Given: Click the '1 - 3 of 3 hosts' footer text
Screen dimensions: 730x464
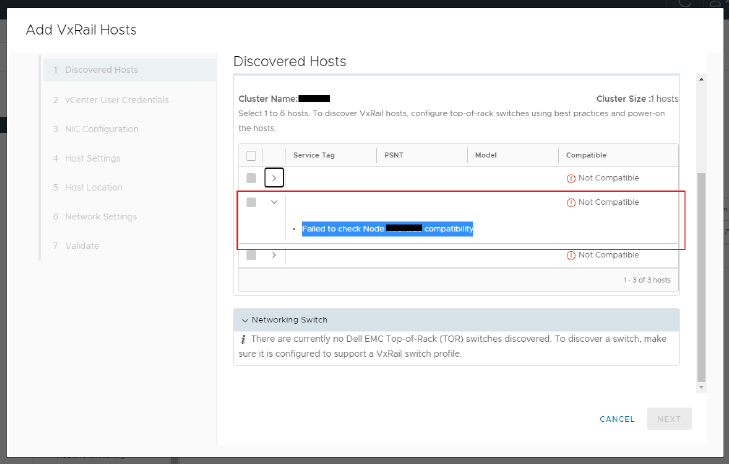Looking at the screenshot, I should point(647,280).
